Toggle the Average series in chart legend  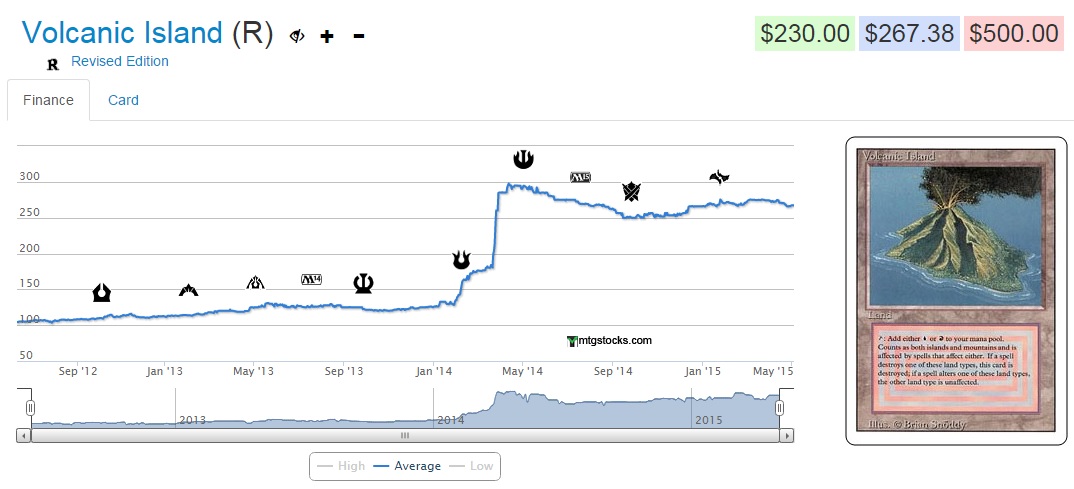(x=407, y=466)
